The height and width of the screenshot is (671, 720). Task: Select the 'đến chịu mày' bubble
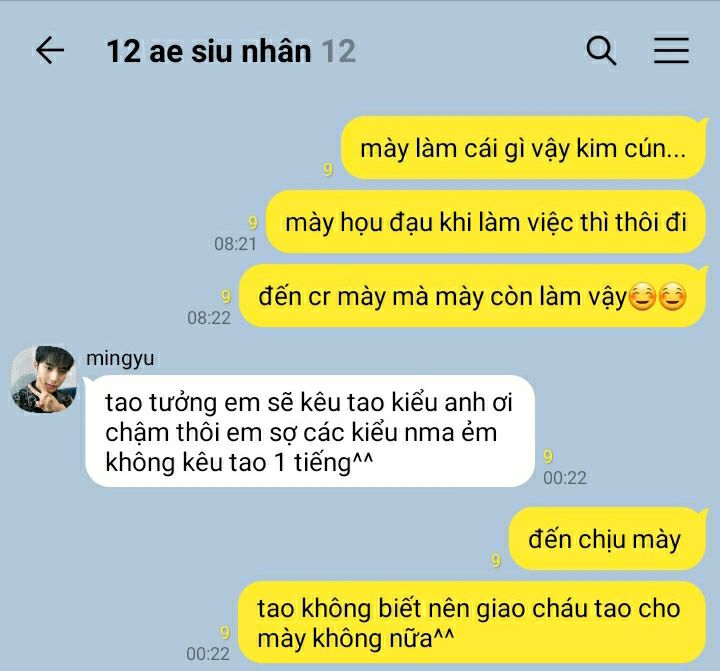(607, 539)
